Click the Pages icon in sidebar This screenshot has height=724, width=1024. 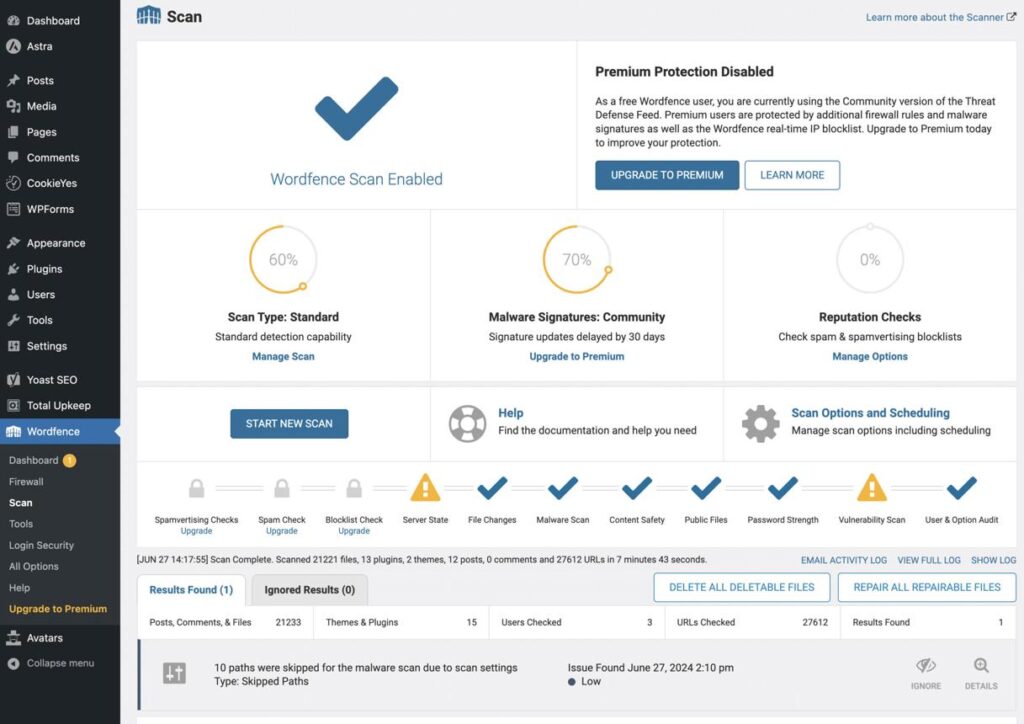pos(13,132)
